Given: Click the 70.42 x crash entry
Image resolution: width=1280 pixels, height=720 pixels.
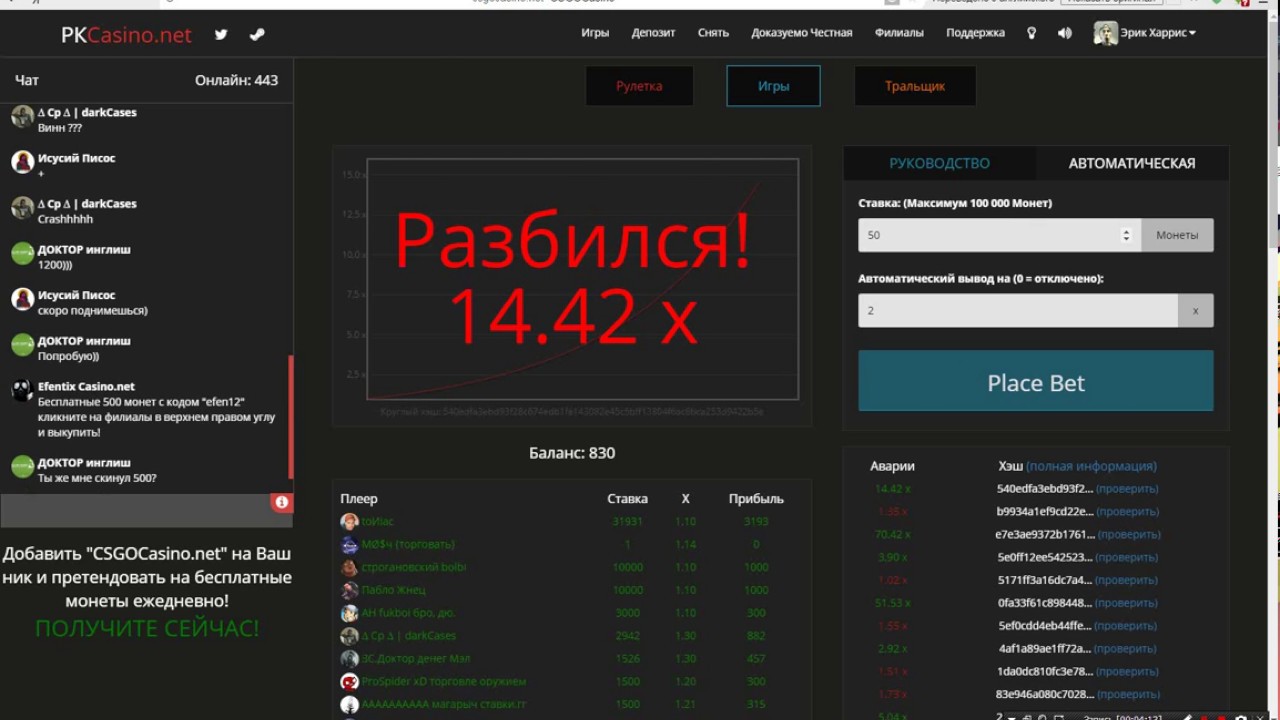Looking at the screenshot, I should pyautogui.click(x=892, y=535).
